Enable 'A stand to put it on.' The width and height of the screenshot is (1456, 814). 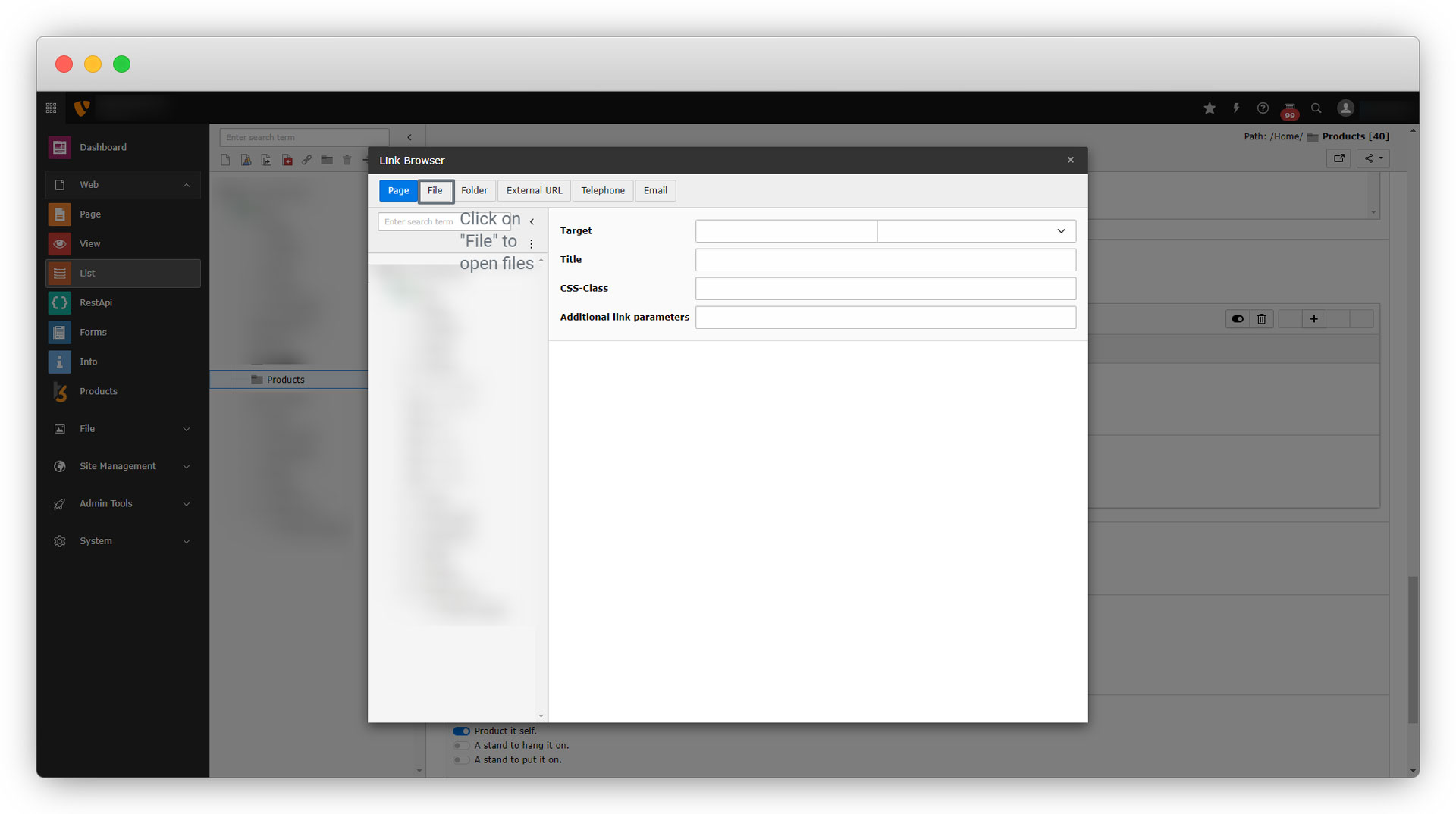(461, 760)
